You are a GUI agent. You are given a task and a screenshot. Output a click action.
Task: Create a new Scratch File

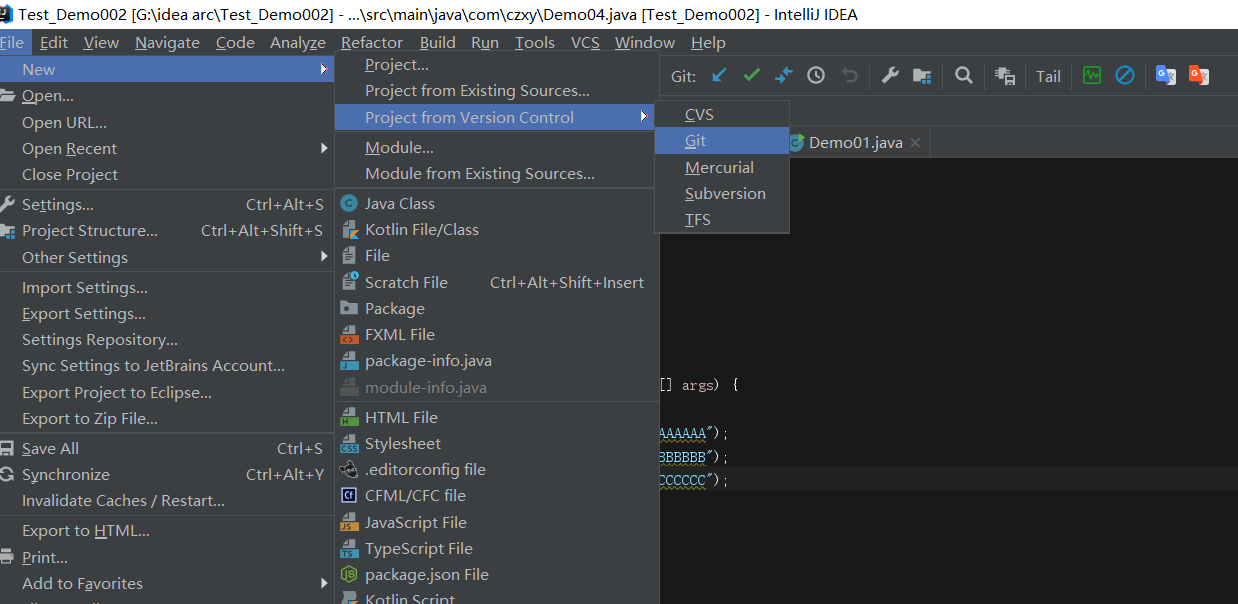[x=495, y=282]
